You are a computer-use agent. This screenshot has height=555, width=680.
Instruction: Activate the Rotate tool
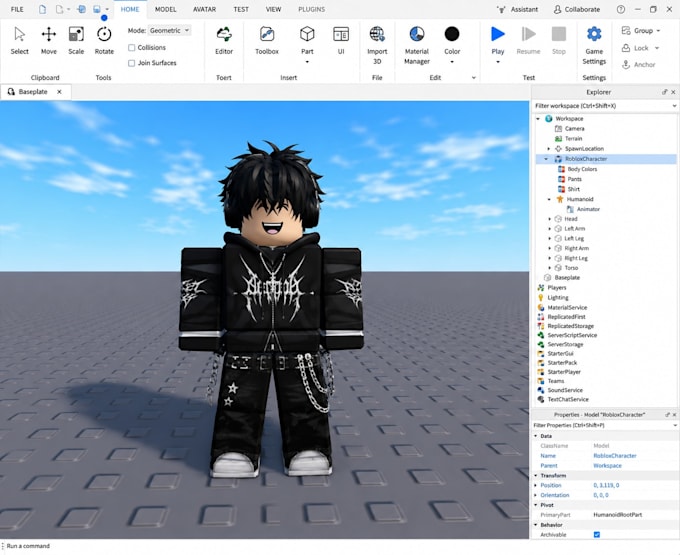click(104, 41)
